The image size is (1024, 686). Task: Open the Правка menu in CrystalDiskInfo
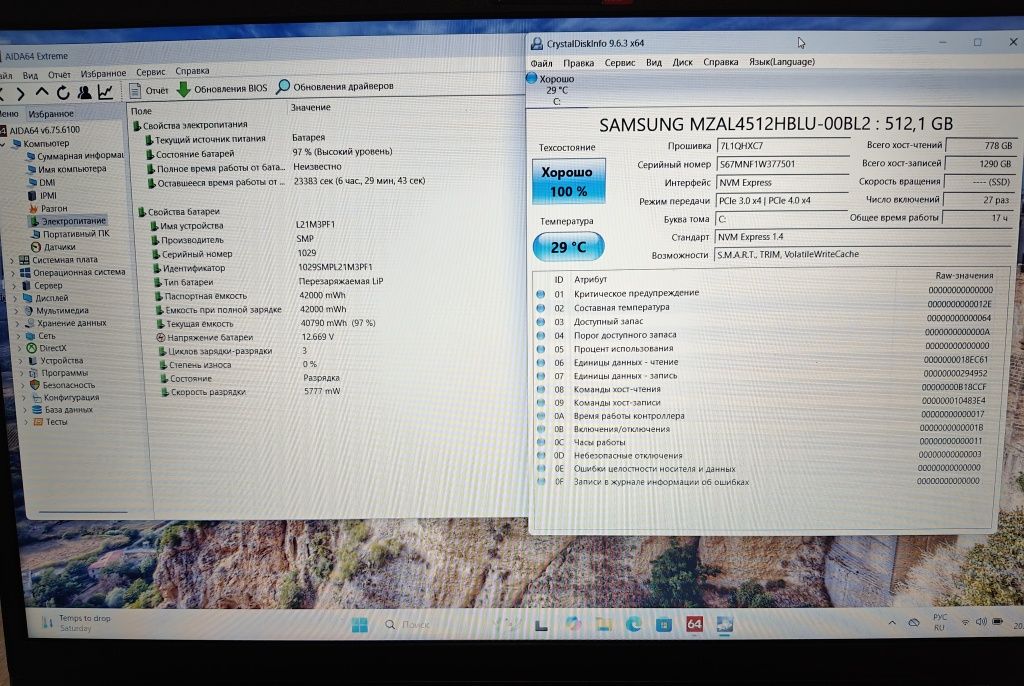(x=579, y=63)
